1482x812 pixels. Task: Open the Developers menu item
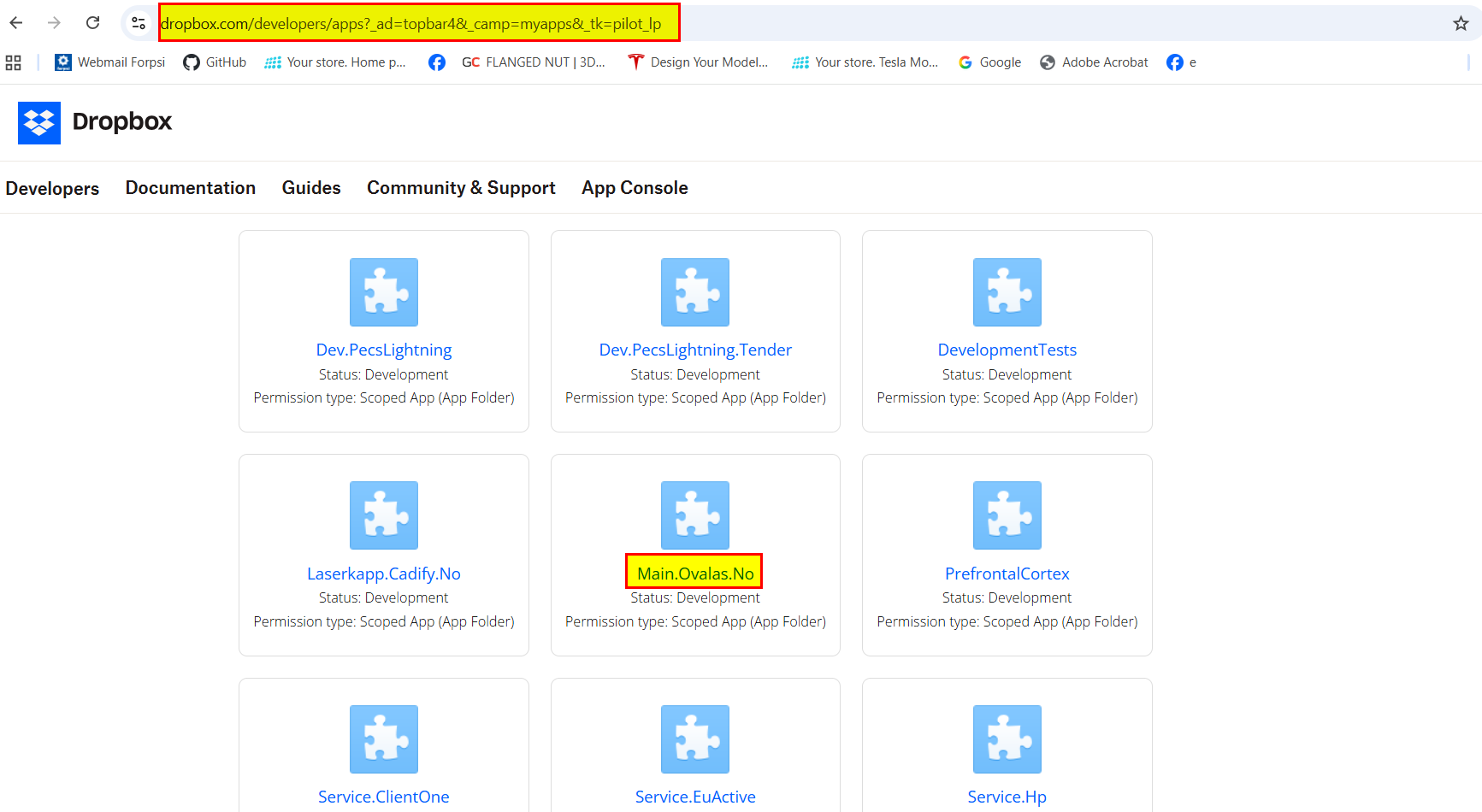coord(52,188)
